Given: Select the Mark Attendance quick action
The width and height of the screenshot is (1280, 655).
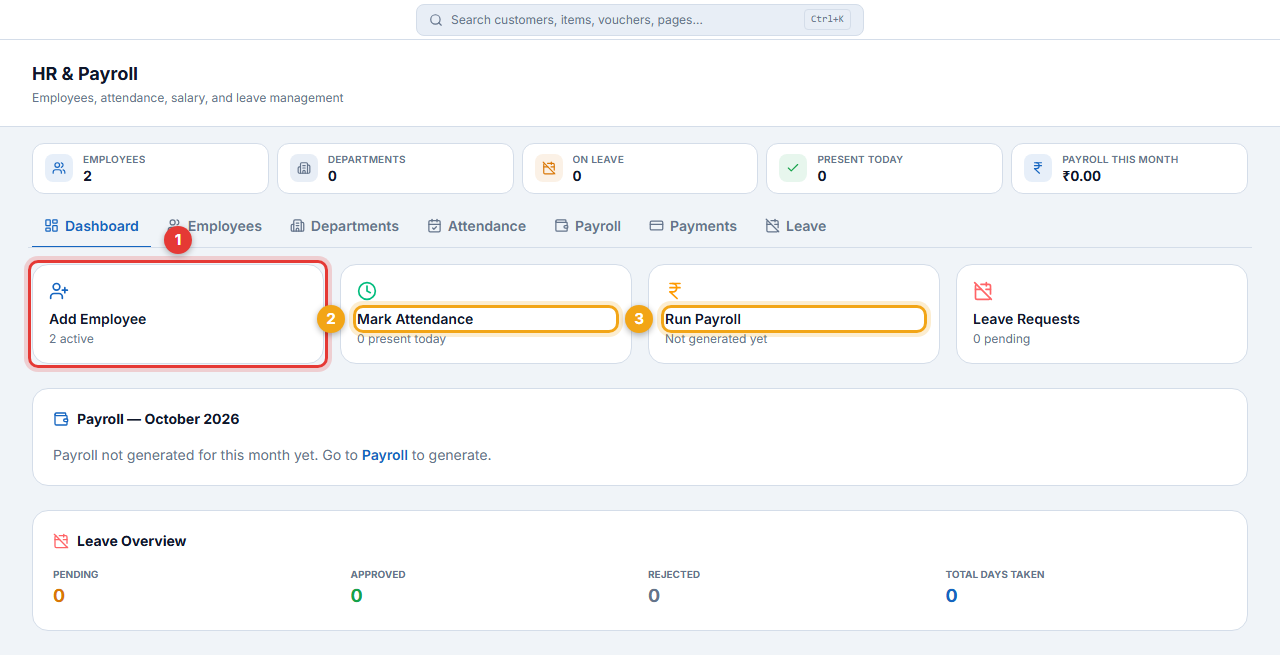Looking at the screenshot, I should tap(486, 314).
